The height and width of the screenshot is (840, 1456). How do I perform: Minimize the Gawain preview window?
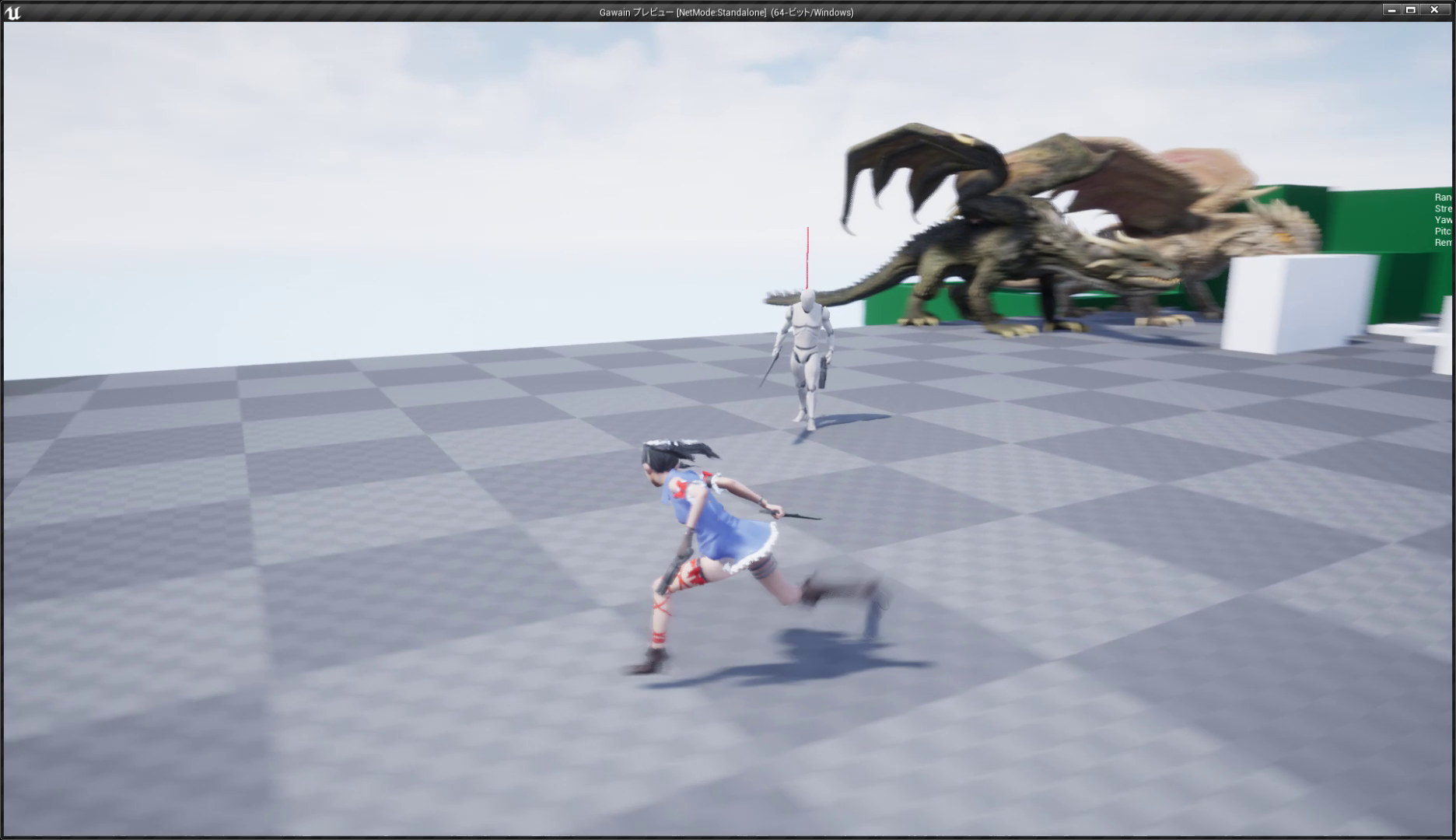click(x=1391, y=10)
